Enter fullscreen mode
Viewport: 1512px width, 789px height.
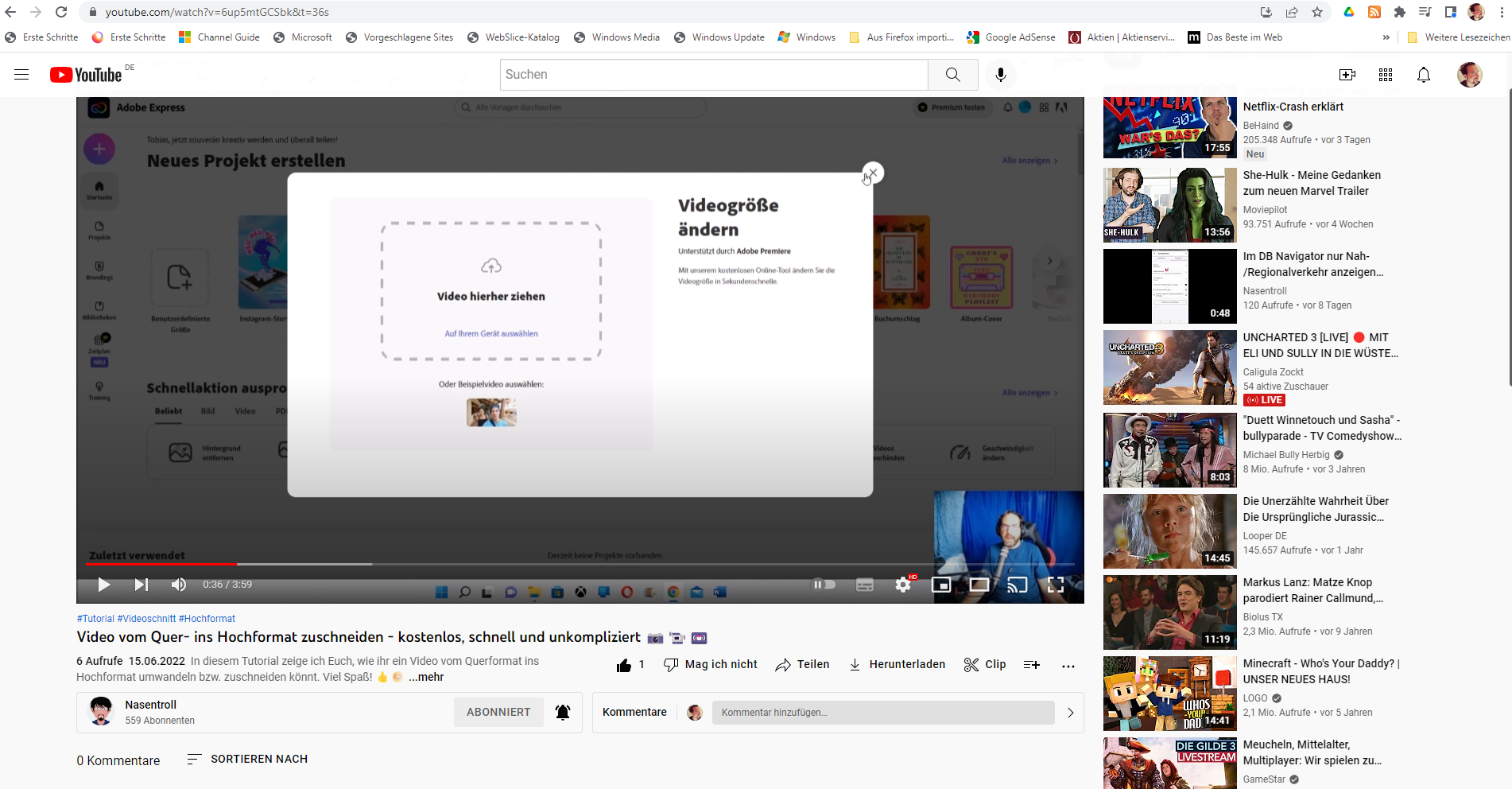[1056, 585]
